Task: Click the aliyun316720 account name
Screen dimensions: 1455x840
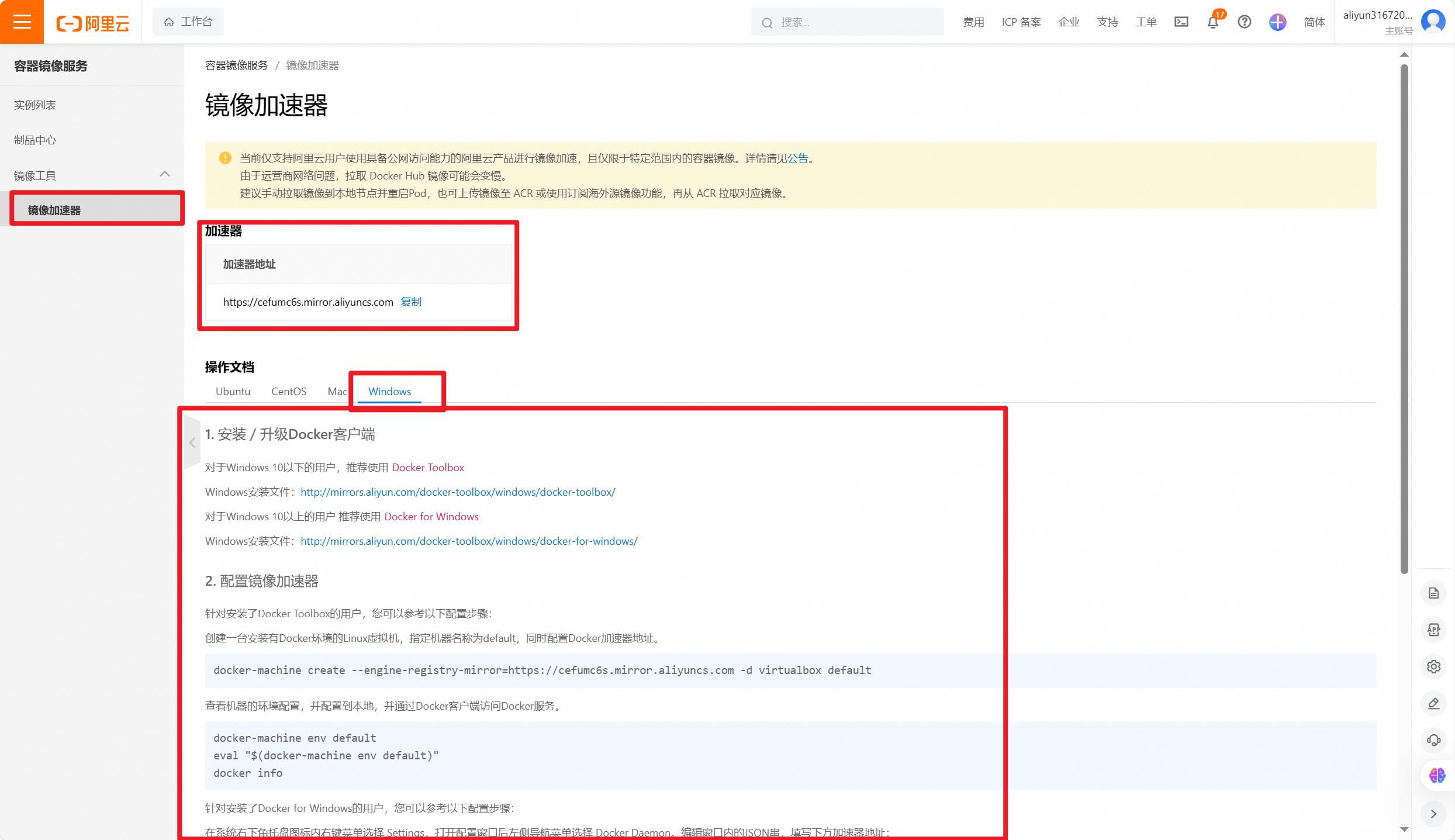Action: point(1377,15)
